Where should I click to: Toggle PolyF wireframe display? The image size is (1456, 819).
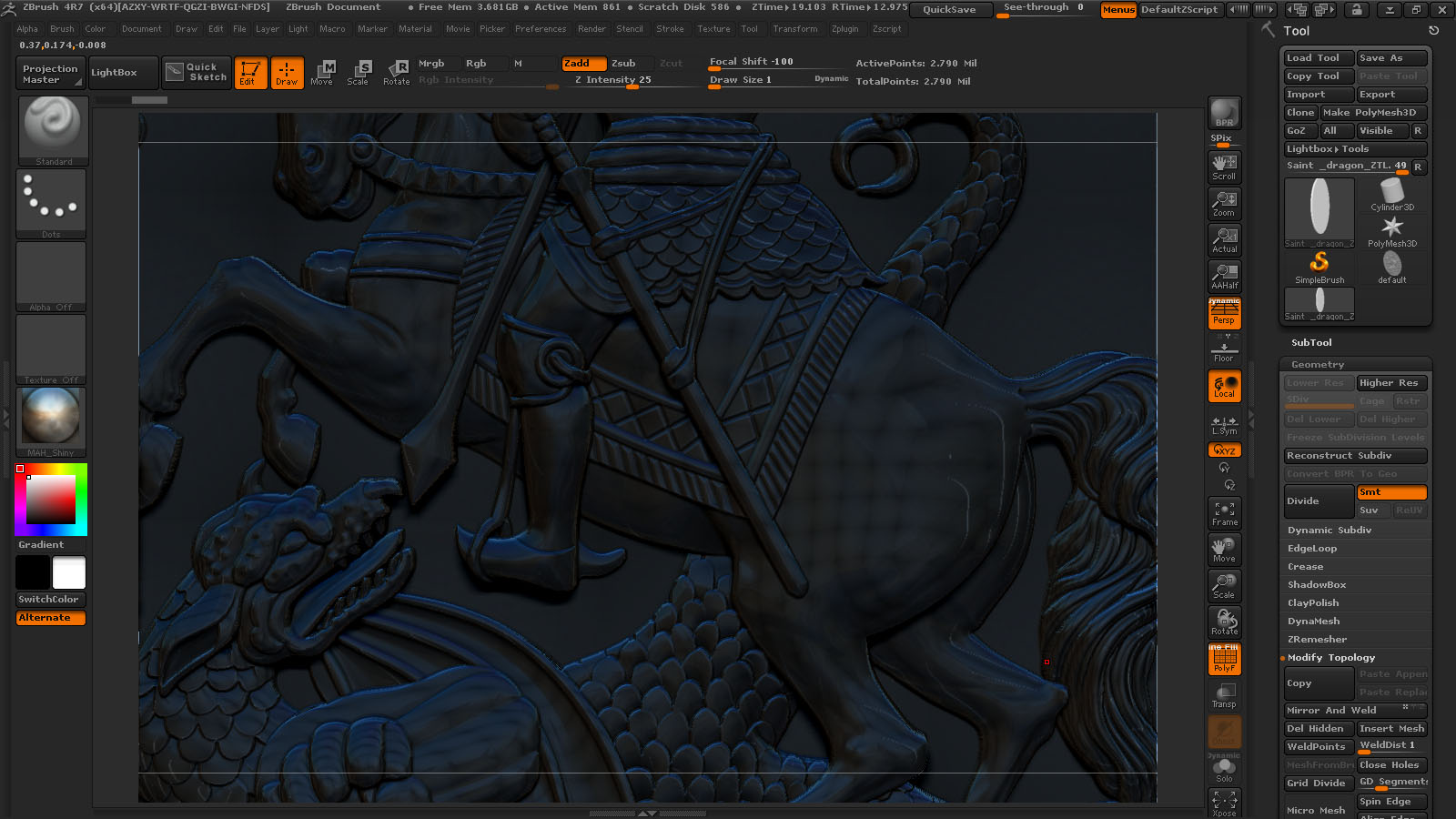tap(1224, 659)
